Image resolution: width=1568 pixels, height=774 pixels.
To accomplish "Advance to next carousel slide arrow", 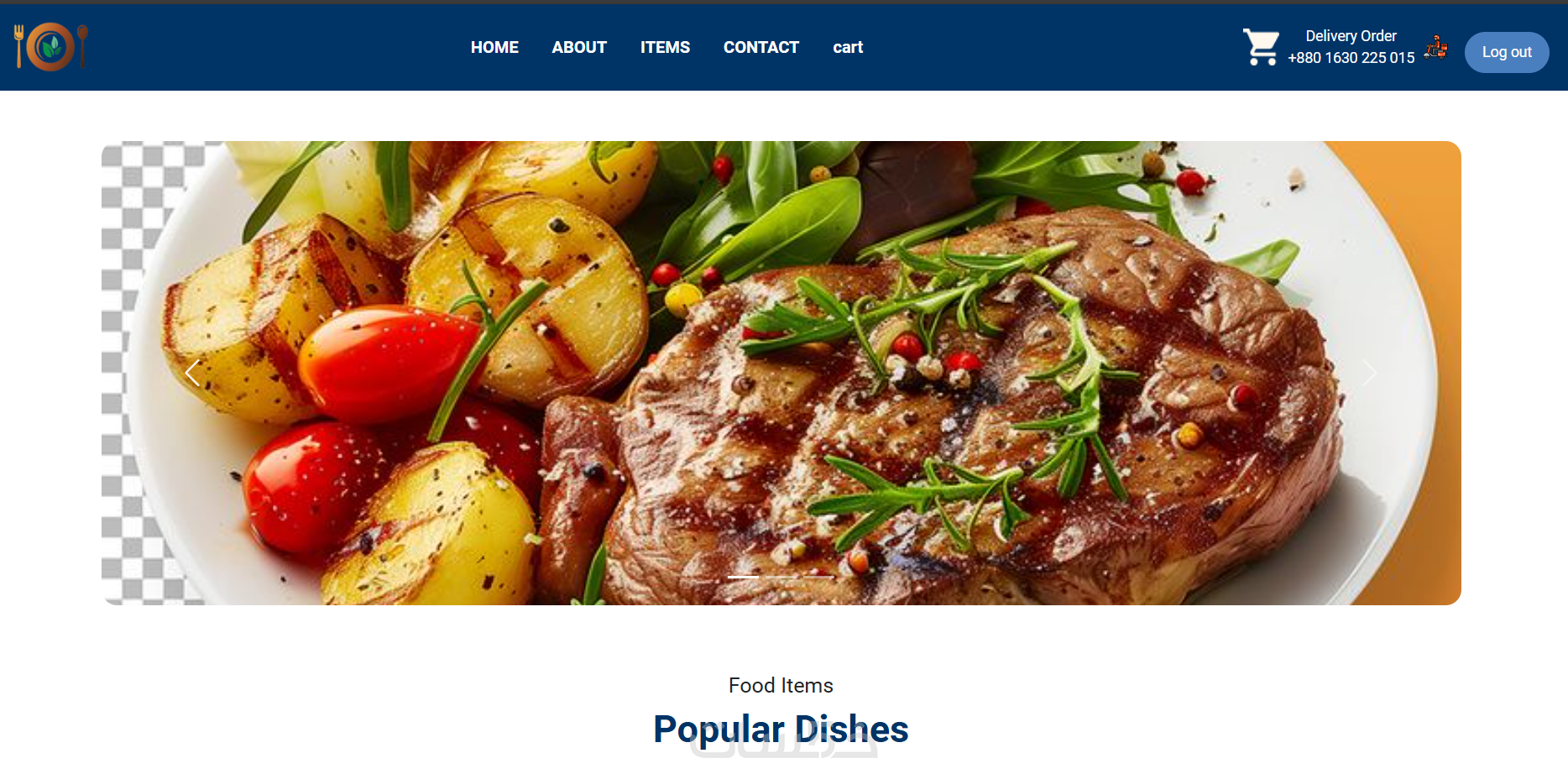I will coord(1369,373).
